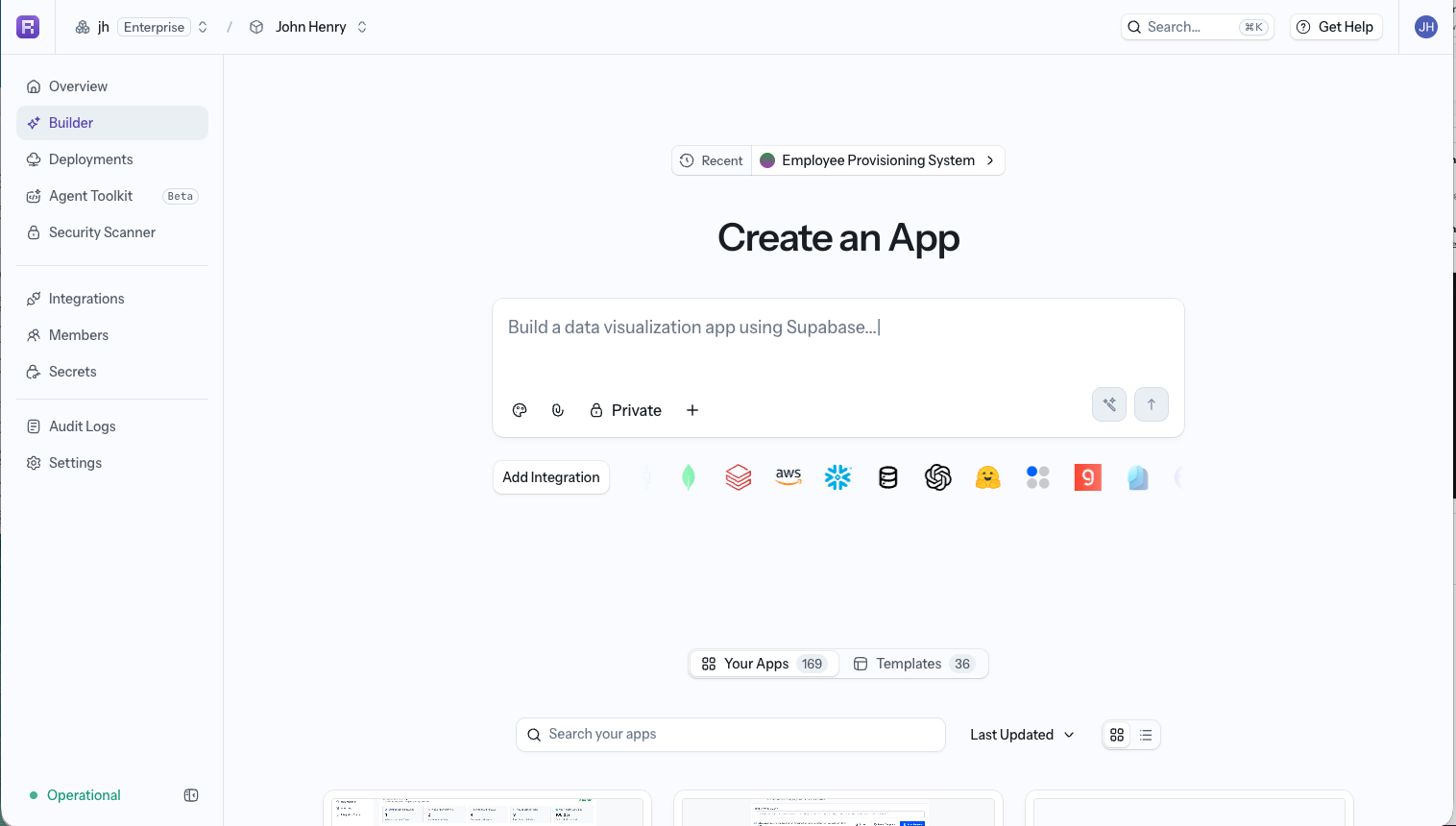The width and height of the screenshot is (1456, 826).
Task: Click the plus icon in prompt box
Action: [692, 410]
